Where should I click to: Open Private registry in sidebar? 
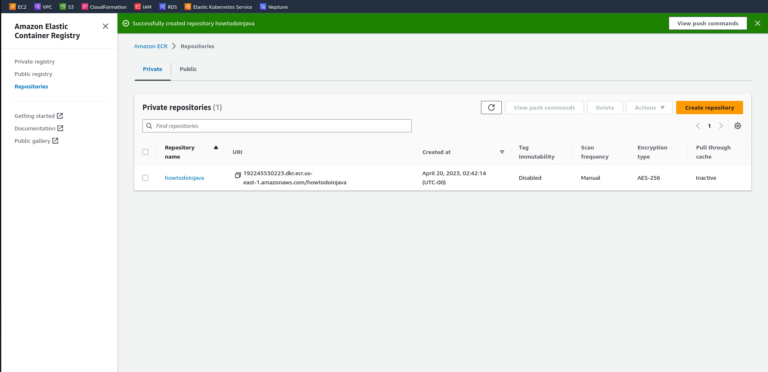(34, 62)
